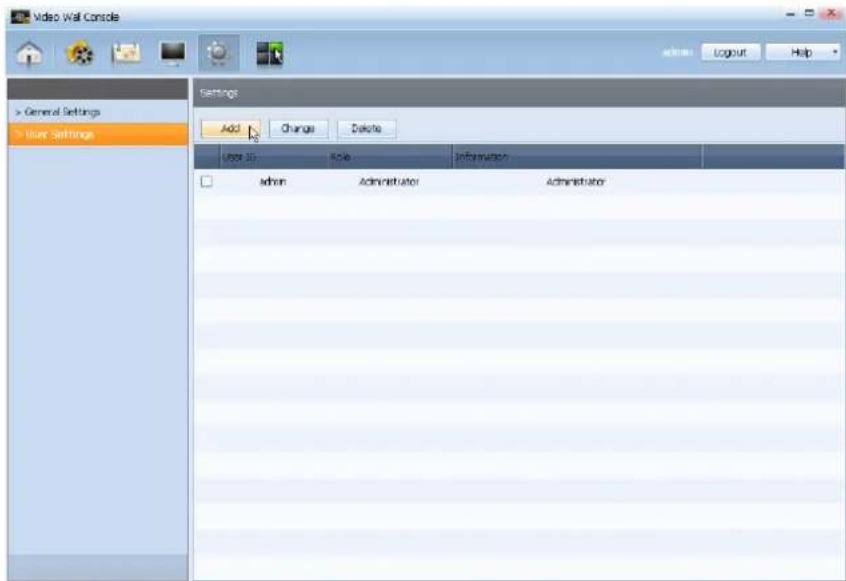The image size is (846, 581).
Task: Click the logged-in admin username label
Action: (677, 52)
